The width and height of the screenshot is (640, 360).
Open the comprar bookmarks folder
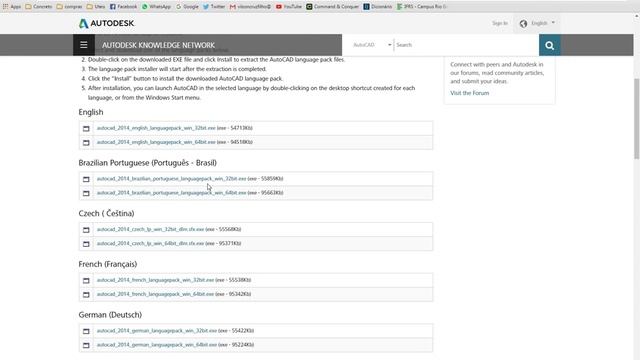point(69,7)
